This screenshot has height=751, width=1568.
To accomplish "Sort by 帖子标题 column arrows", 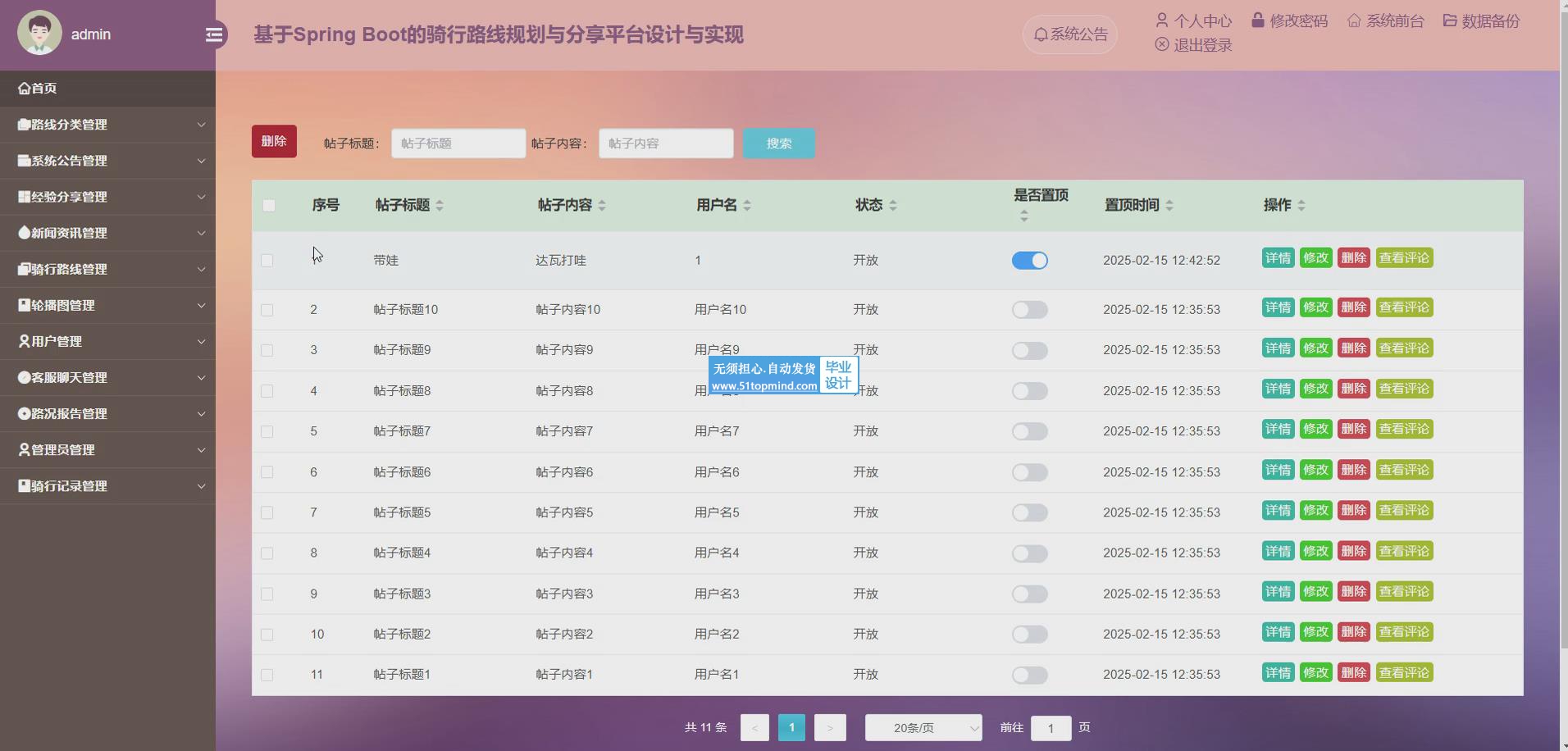I will tap(440, 206).
